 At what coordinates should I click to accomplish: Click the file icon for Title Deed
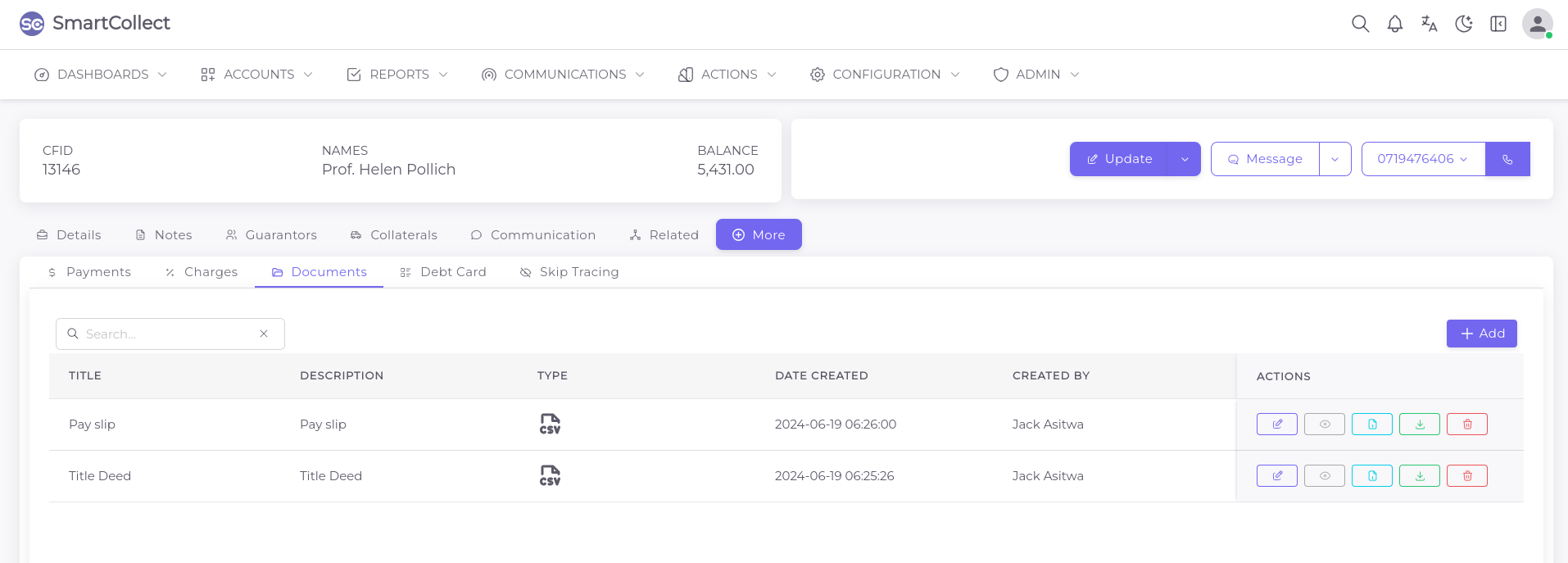click(1371, 476)
